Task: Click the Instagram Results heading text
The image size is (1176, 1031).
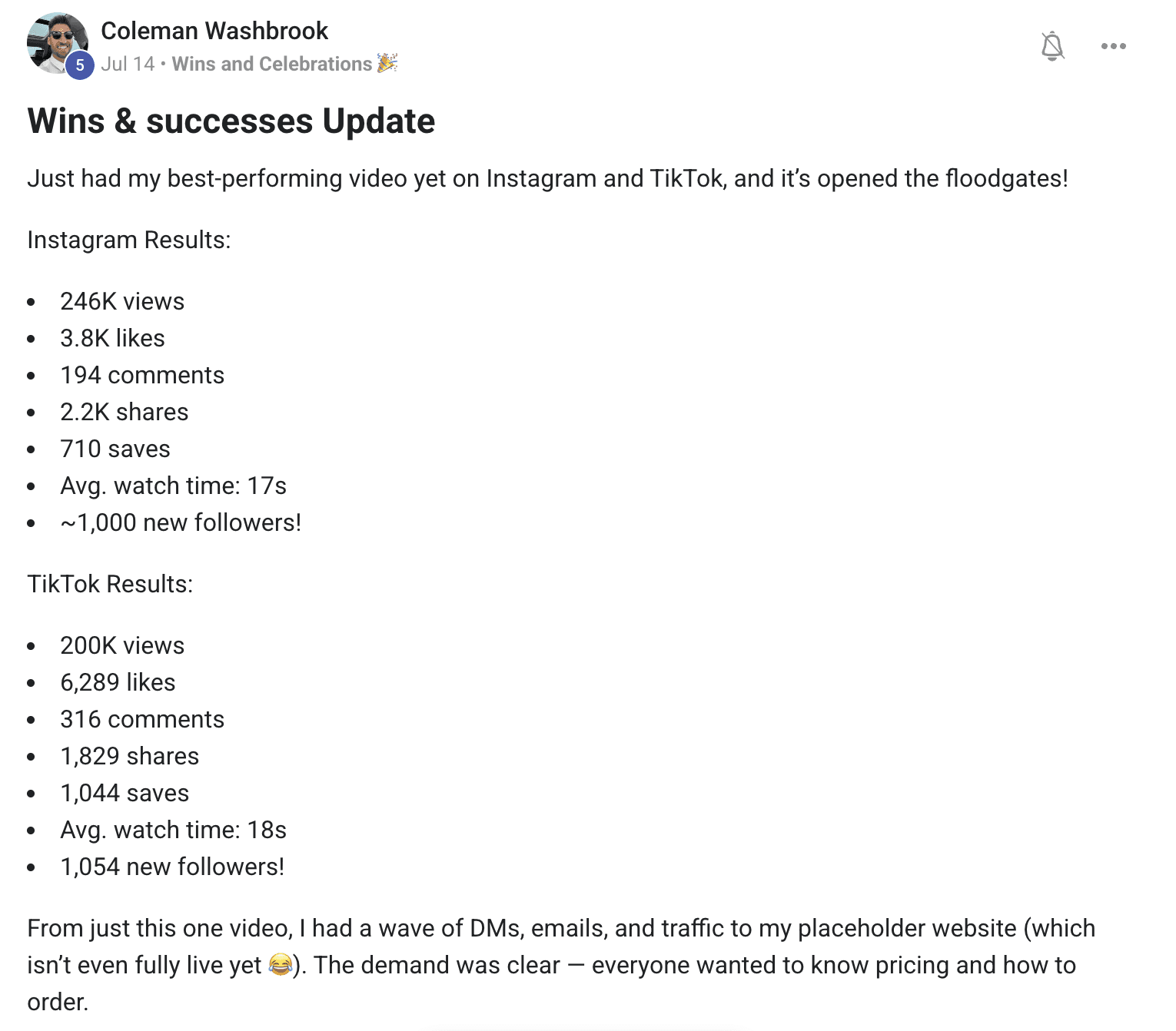Action: pyautogui.click(x=129, y=240)
